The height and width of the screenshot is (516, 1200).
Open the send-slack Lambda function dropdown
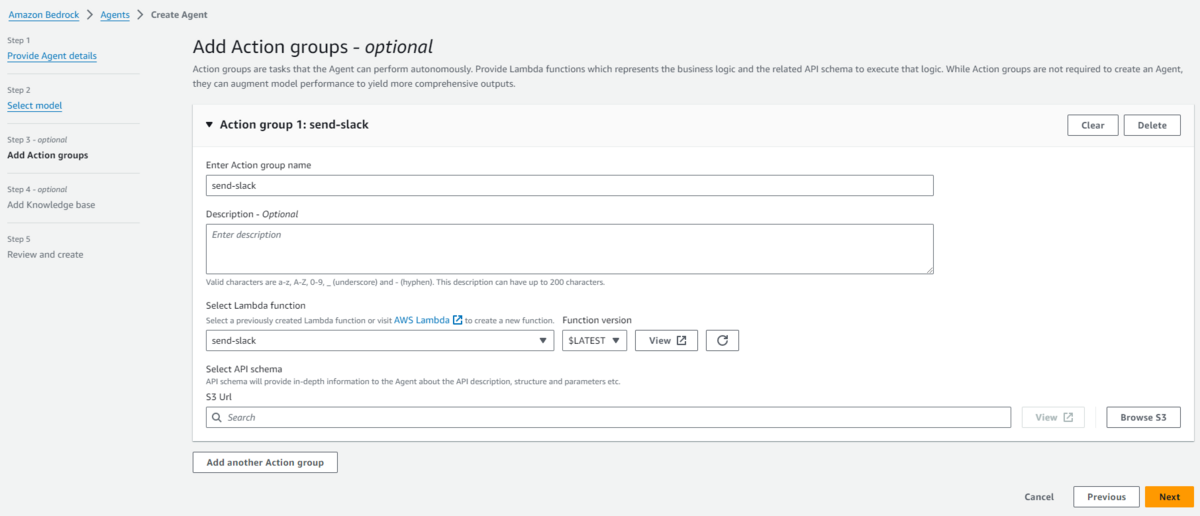coord(380,340)
